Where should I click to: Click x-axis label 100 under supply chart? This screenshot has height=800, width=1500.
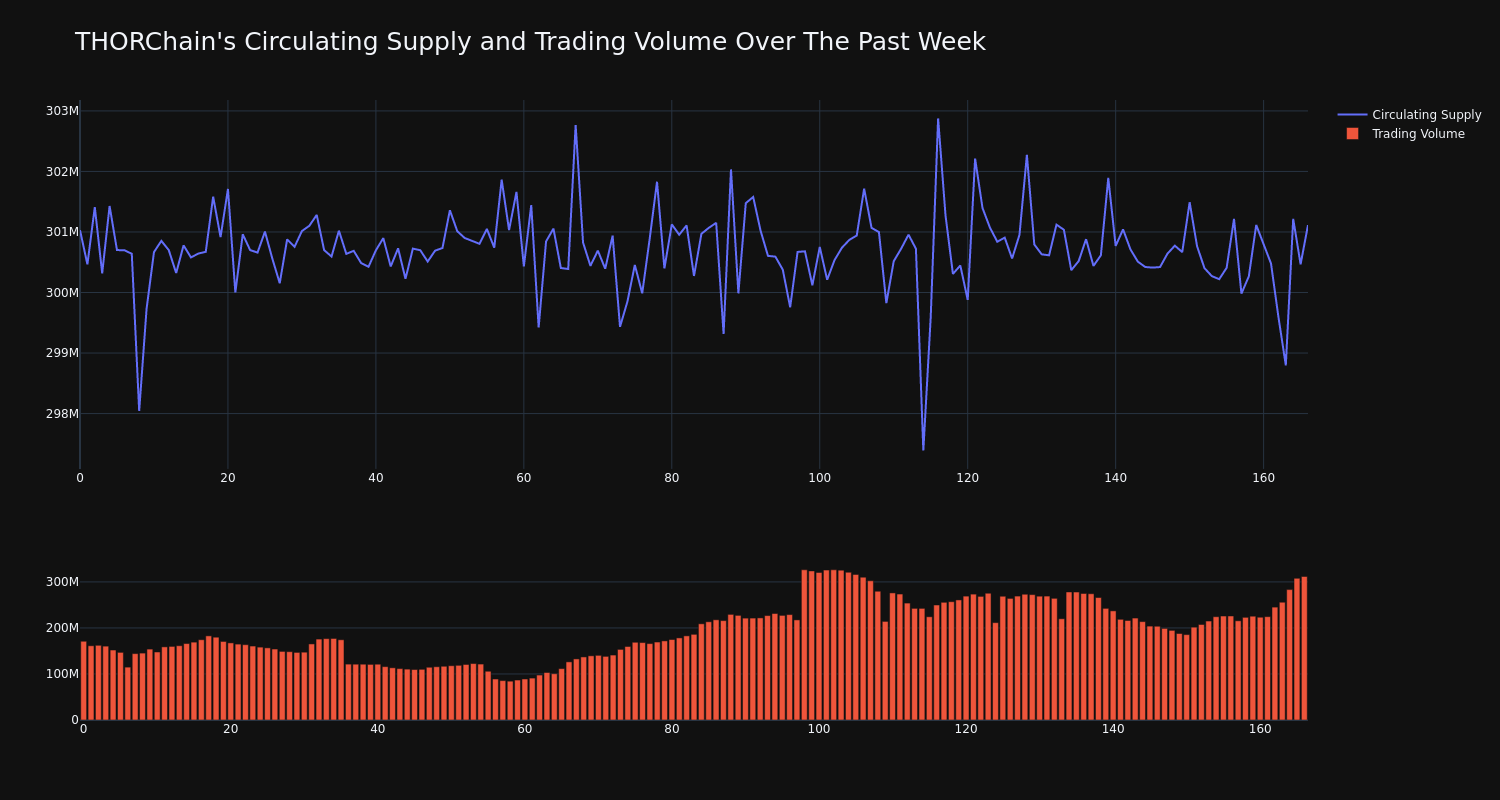[820, 478]
